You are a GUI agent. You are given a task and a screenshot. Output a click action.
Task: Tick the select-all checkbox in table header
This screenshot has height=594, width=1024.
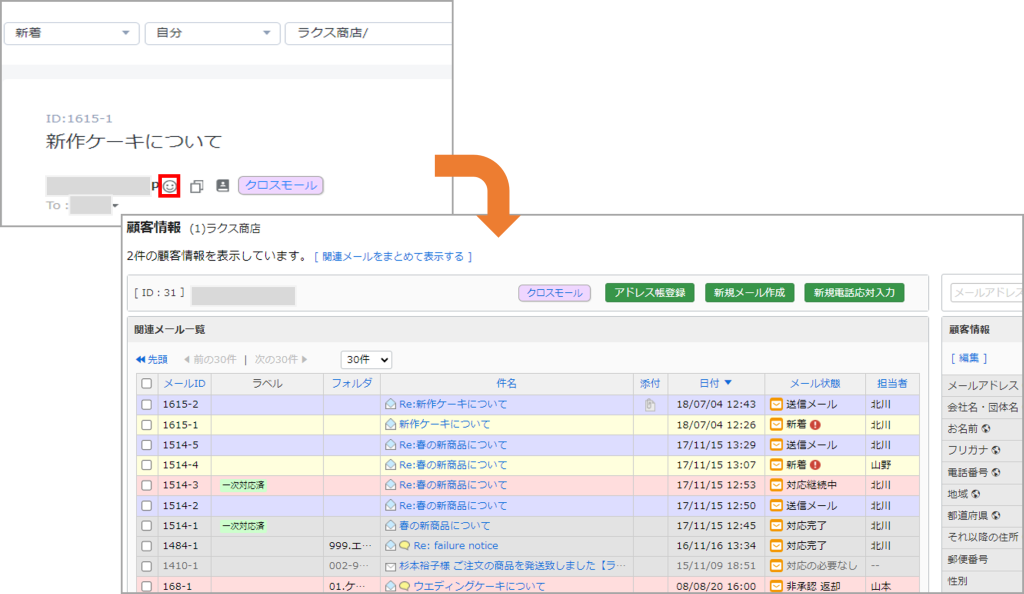coord(147,383)
